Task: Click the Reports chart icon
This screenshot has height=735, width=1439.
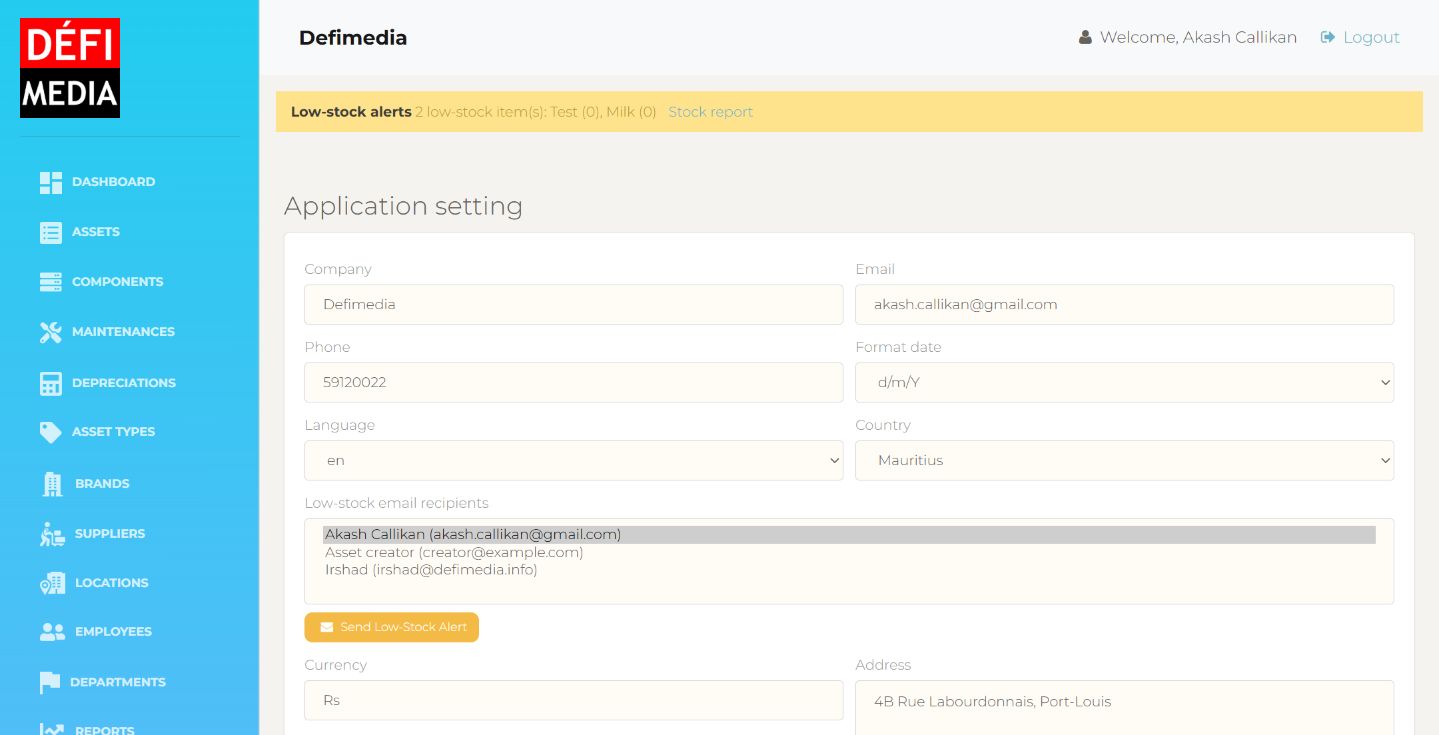Action: [x=52, y=730]
